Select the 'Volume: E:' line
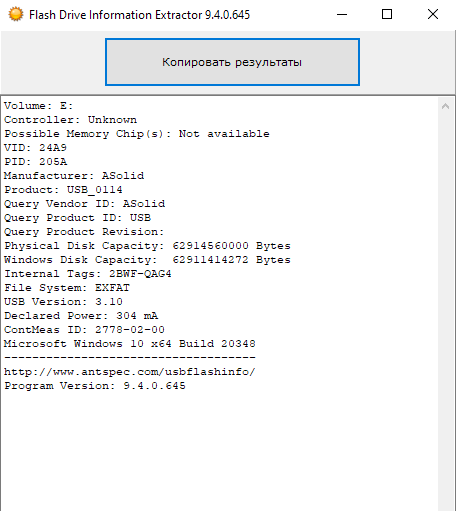The height and width of the screenshot is (511, 456). click(x=38, y=106)
